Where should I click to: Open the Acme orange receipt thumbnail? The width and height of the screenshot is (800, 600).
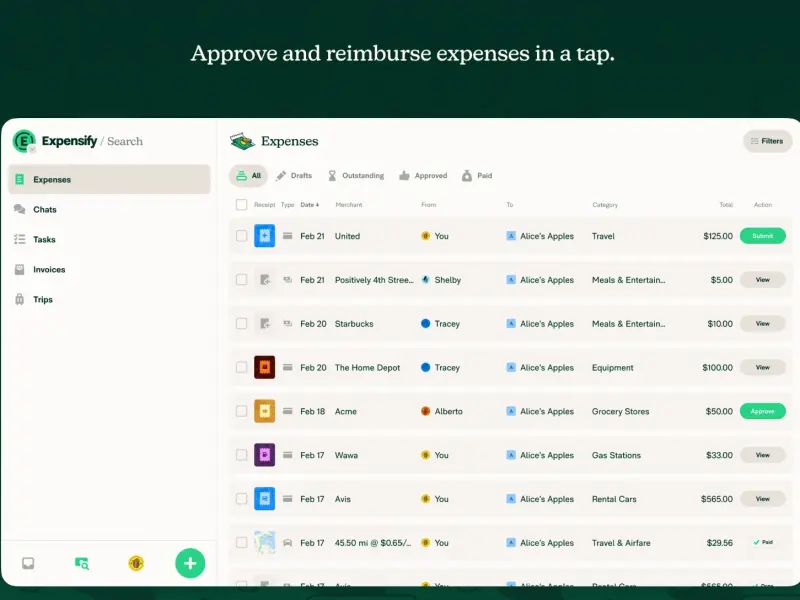pos(264,411)
